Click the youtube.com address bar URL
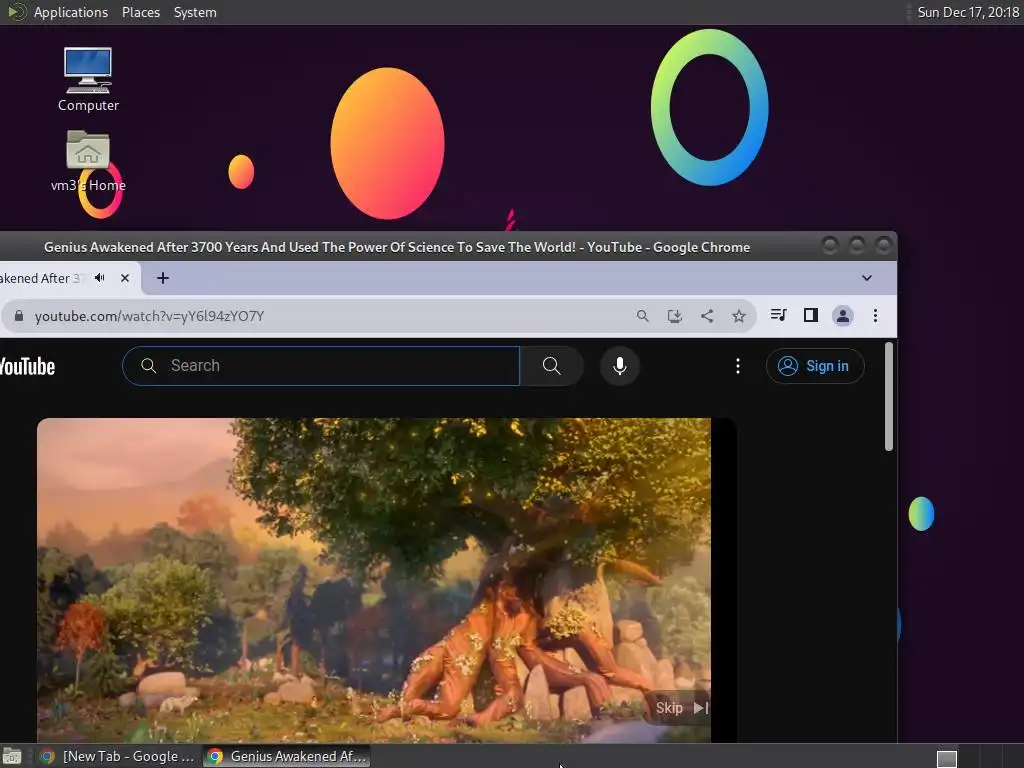 150,316
